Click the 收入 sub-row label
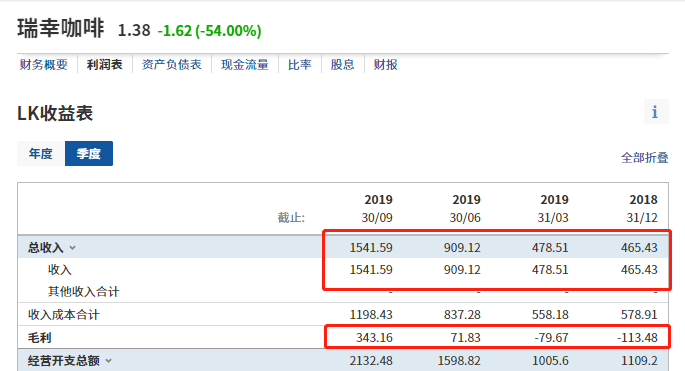Screen dimensions: 685x371 [59, 270]
